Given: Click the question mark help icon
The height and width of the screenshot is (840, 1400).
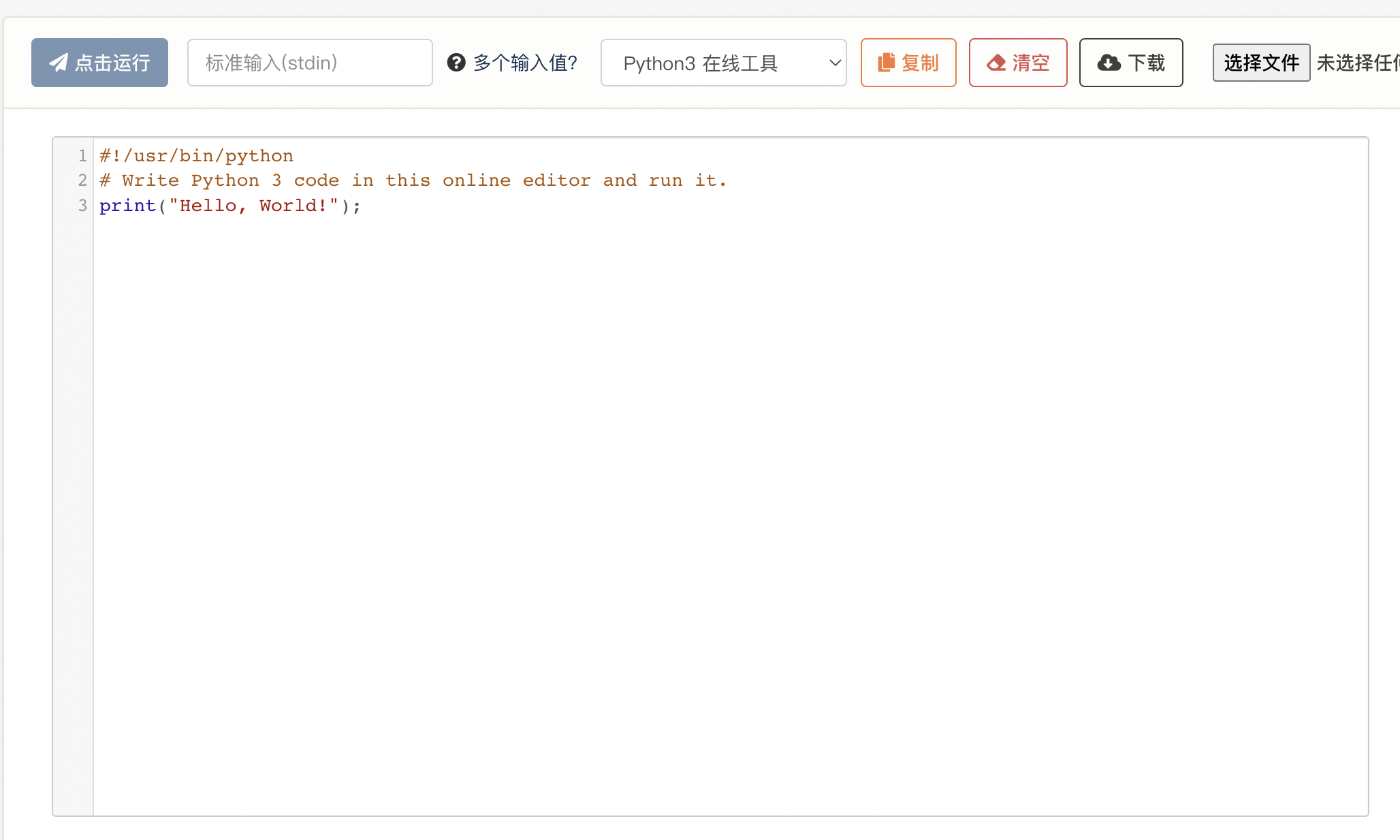Looking at the screenshot, I should pos(456,63).
